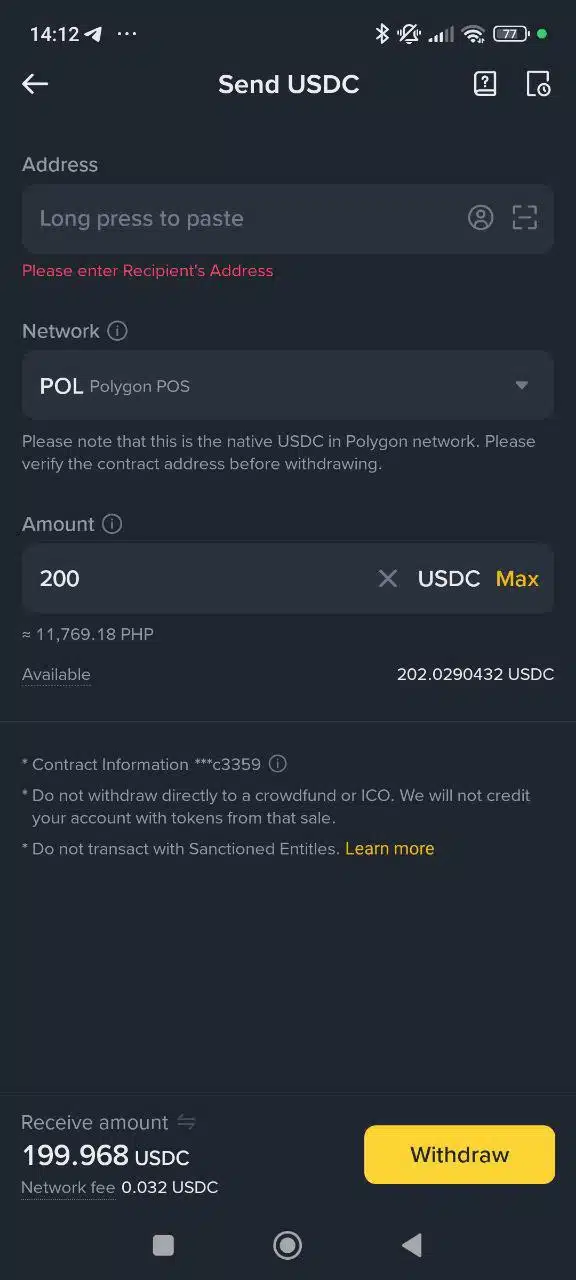Clear the amount with the X icon
Viewport: 576px width, 1280px height.
[x=388, y=578]
